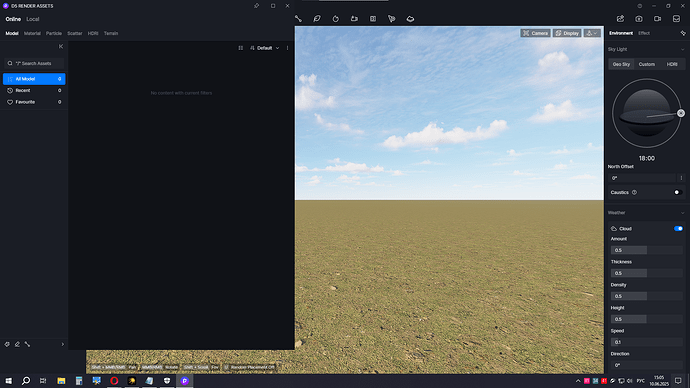
Task: Switch asset view to grid layout
Action: coord(241,48)
